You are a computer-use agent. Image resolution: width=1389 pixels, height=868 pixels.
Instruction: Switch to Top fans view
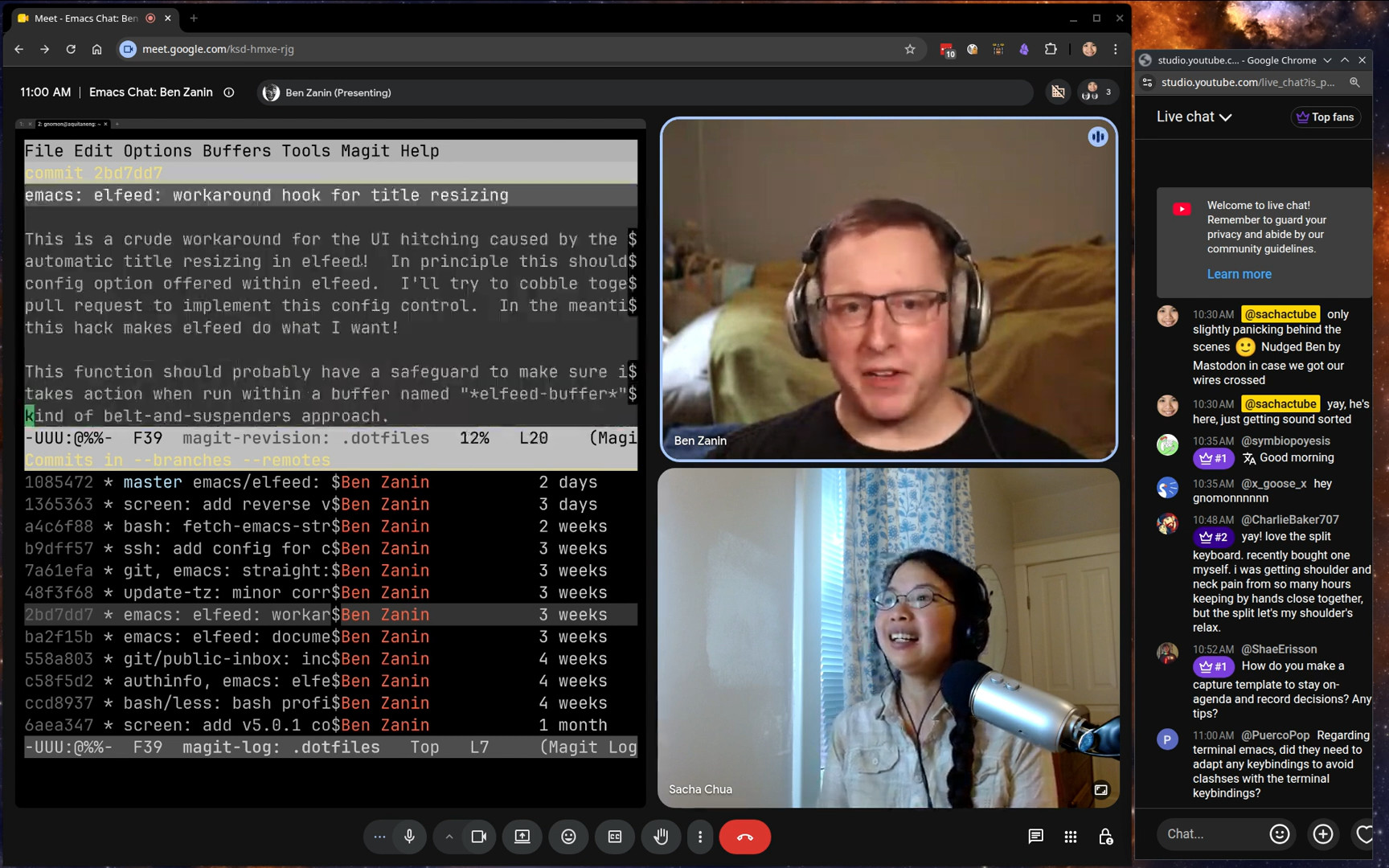[x=1325, y=117]
